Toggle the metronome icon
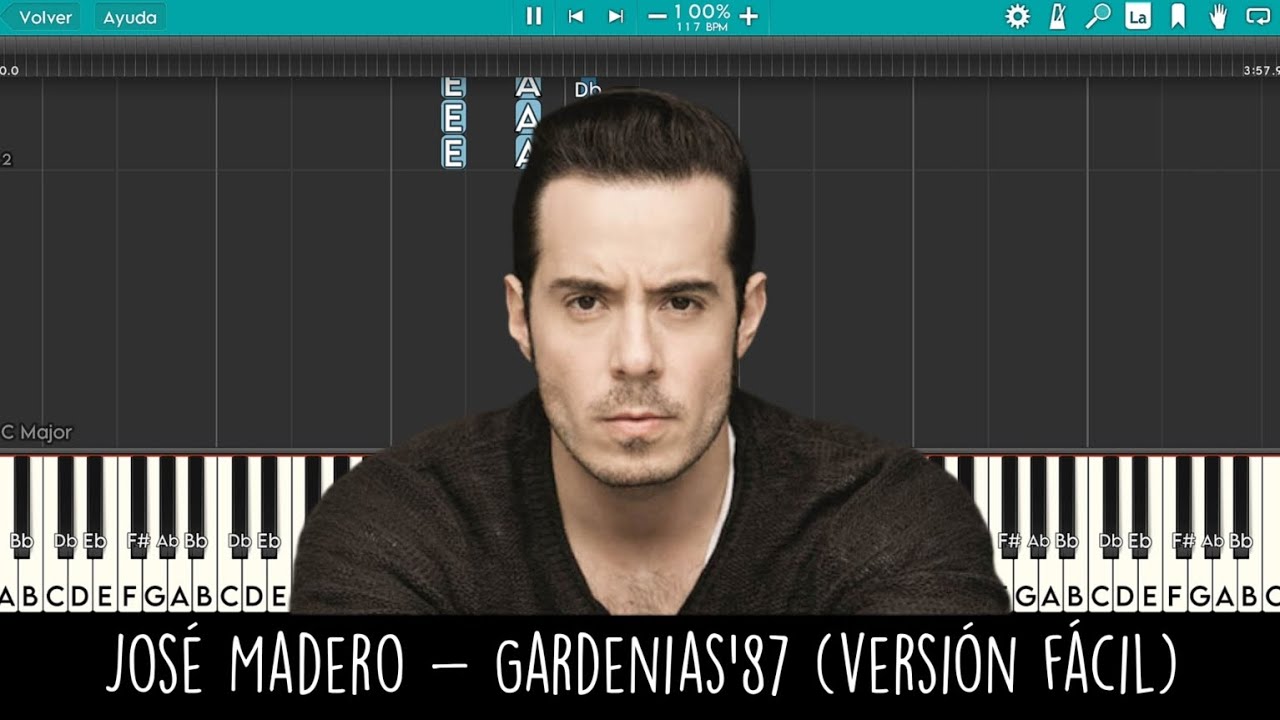Image resolution: width=1280 pixels, height=720 pixels. [x=1059, y=16]
